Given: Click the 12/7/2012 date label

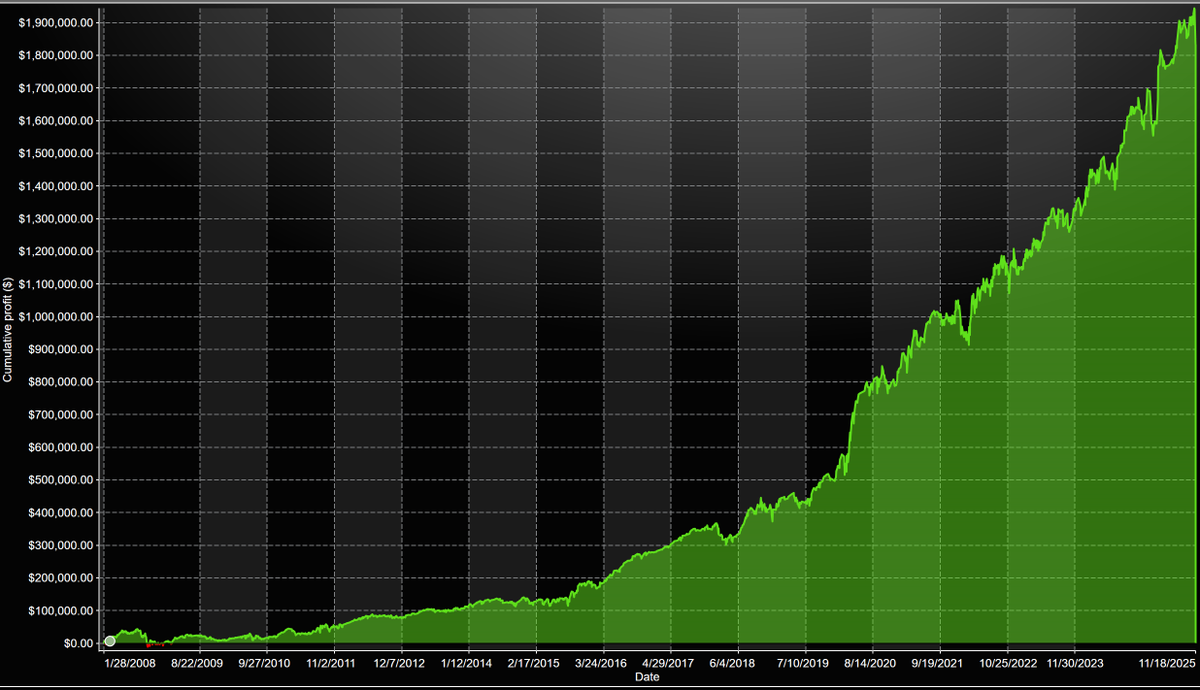Looking at the screenshot, I should 399,662.
